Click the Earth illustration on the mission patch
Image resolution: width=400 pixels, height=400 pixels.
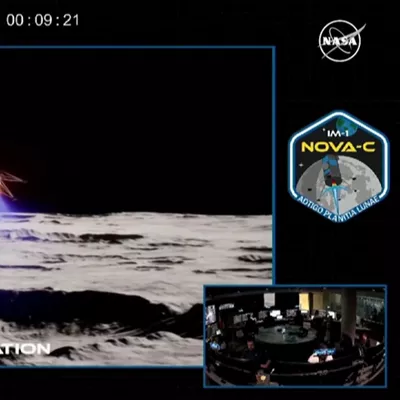(346, 124)
